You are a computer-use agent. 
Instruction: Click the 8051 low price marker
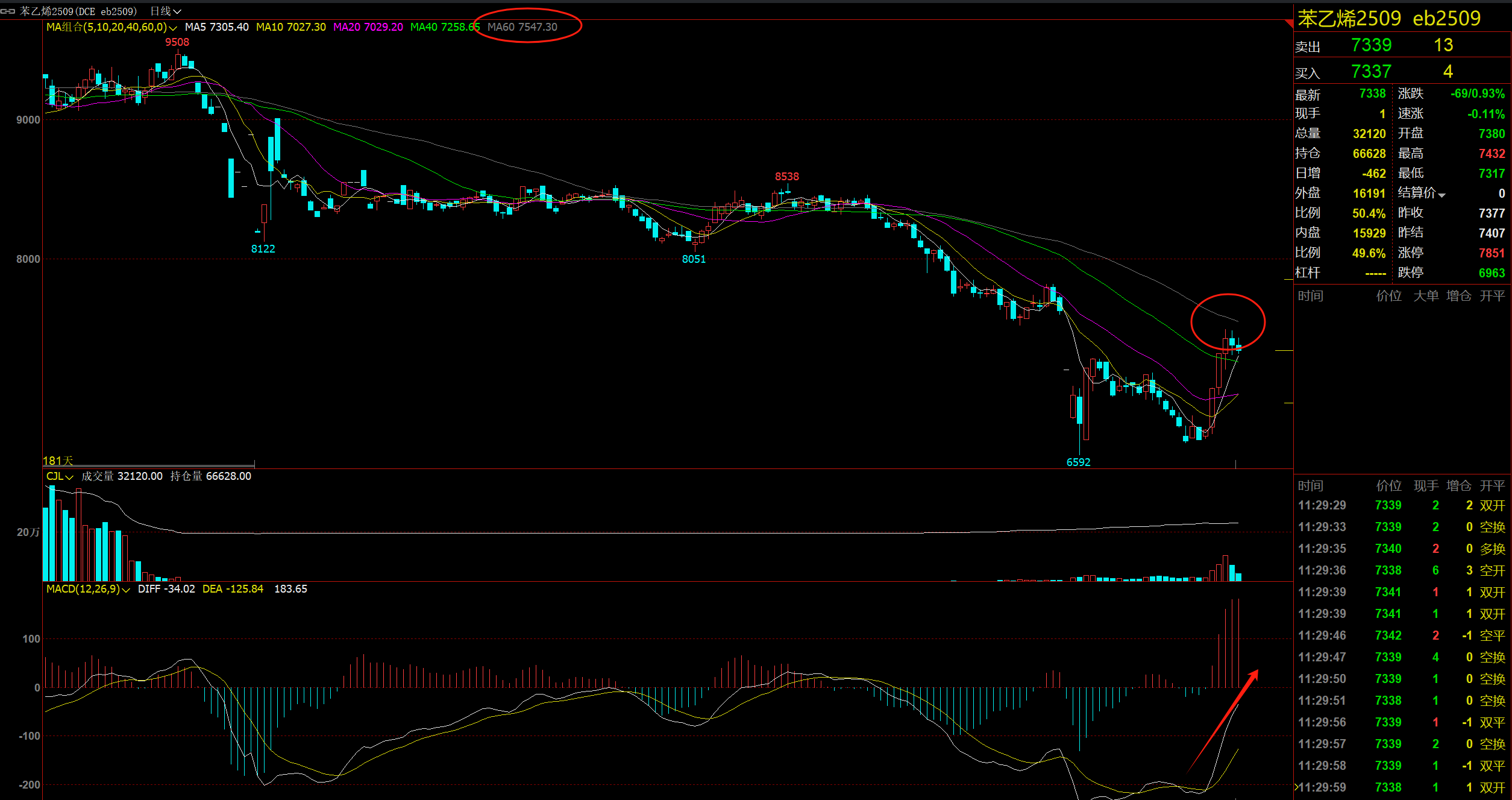click(x=694, y=259)
